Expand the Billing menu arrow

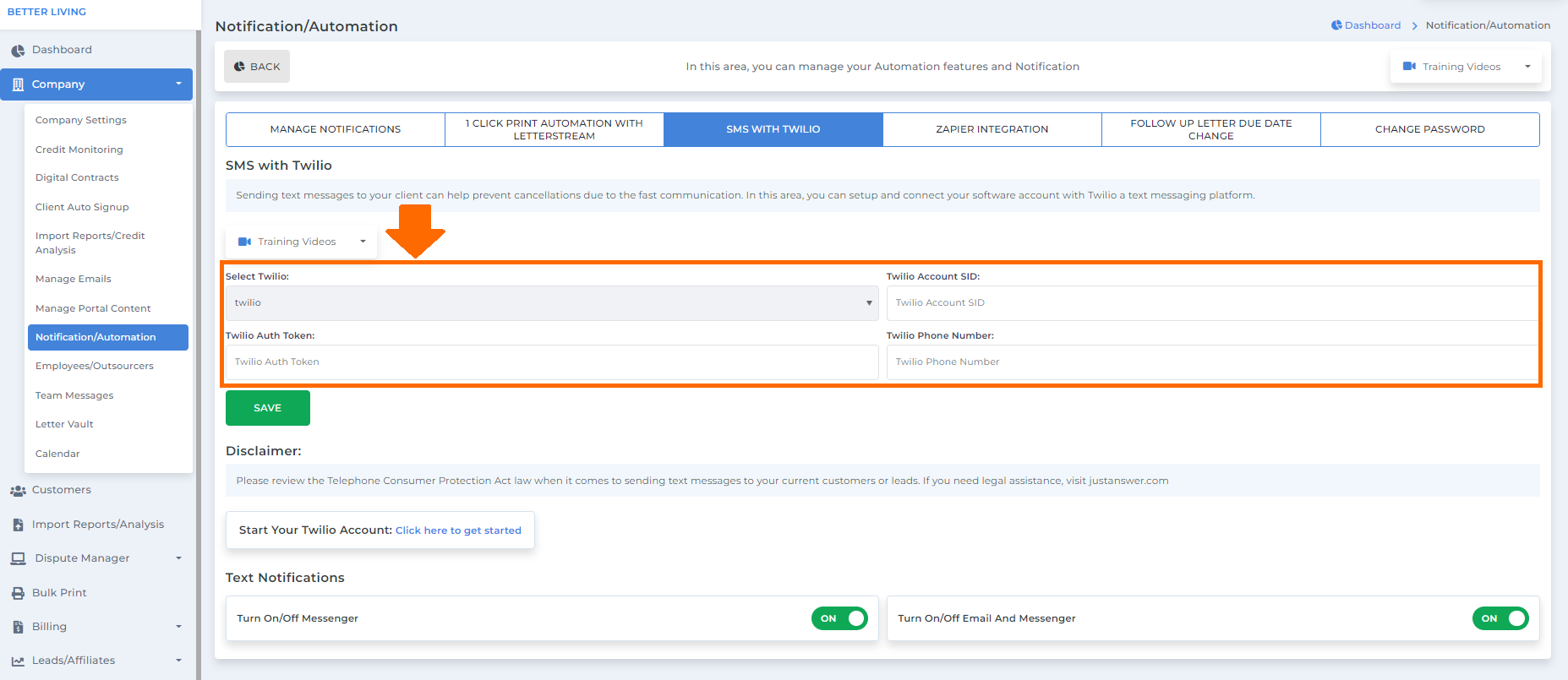coord(178,627)
